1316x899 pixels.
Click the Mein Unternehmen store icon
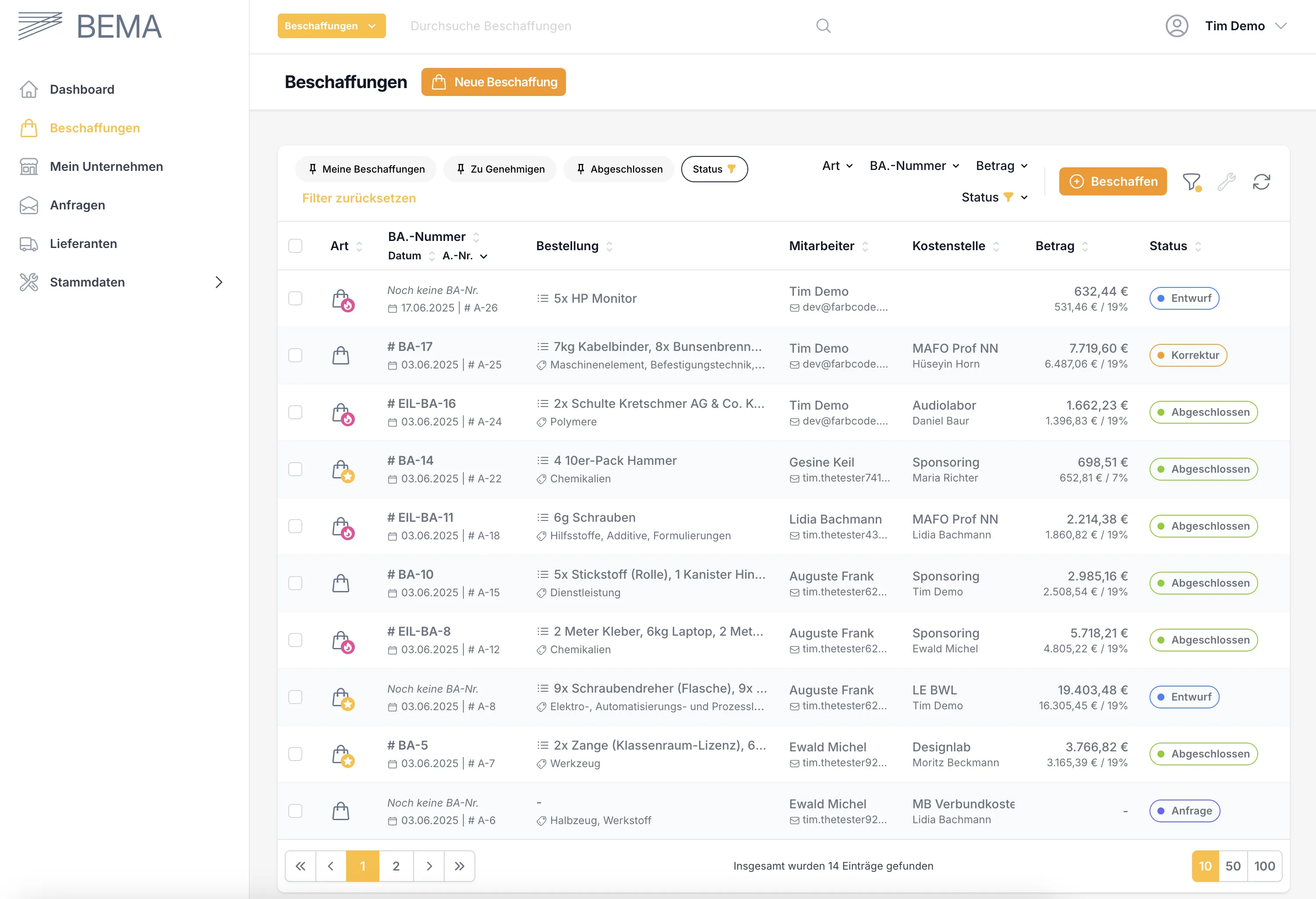(29, 166)
